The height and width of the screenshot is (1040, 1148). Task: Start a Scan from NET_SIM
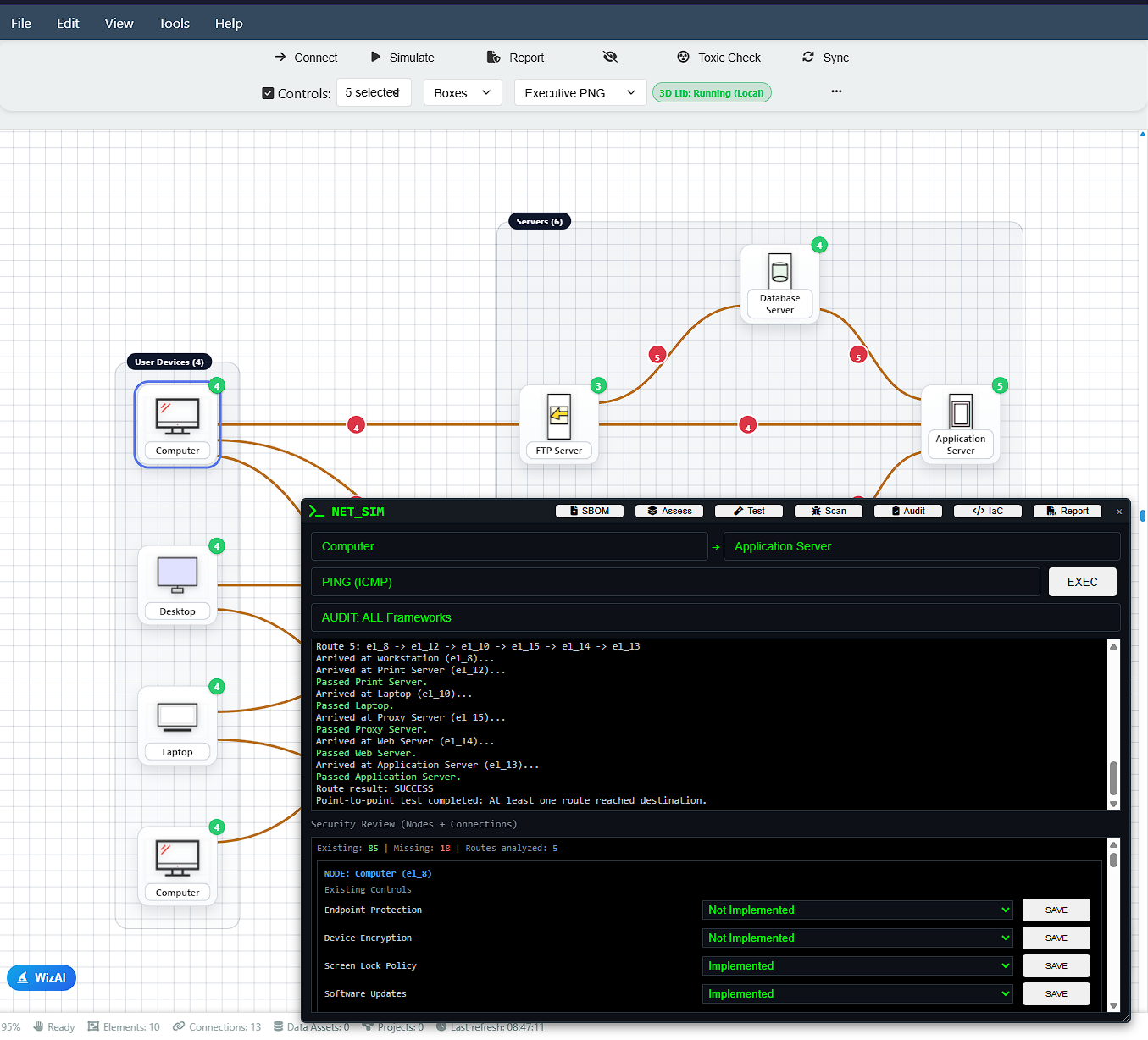[828, 511]
